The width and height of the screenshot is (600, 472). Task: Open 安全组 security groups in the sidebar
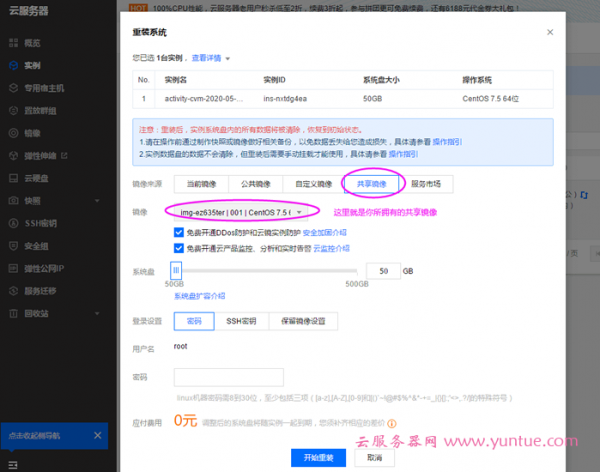[x=11, y=245]
